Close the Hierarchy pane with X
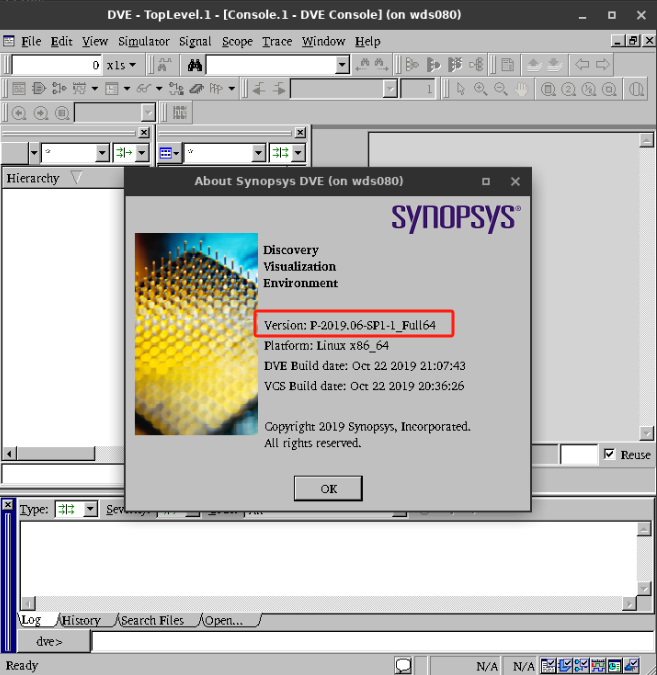Screen dimensions: 657x675 point(144,132)
